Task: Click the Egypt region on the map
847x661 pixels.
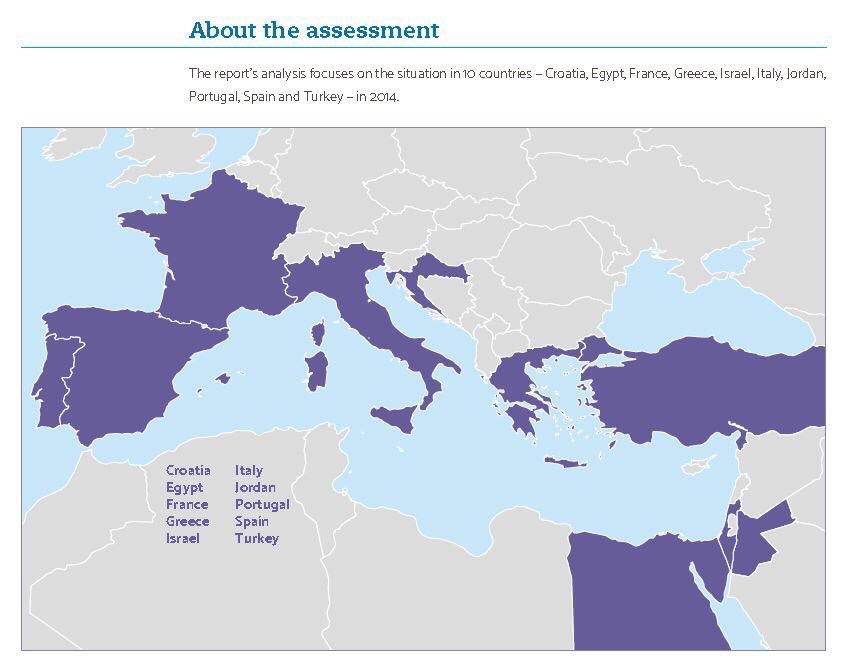Action: click(643, 594)
